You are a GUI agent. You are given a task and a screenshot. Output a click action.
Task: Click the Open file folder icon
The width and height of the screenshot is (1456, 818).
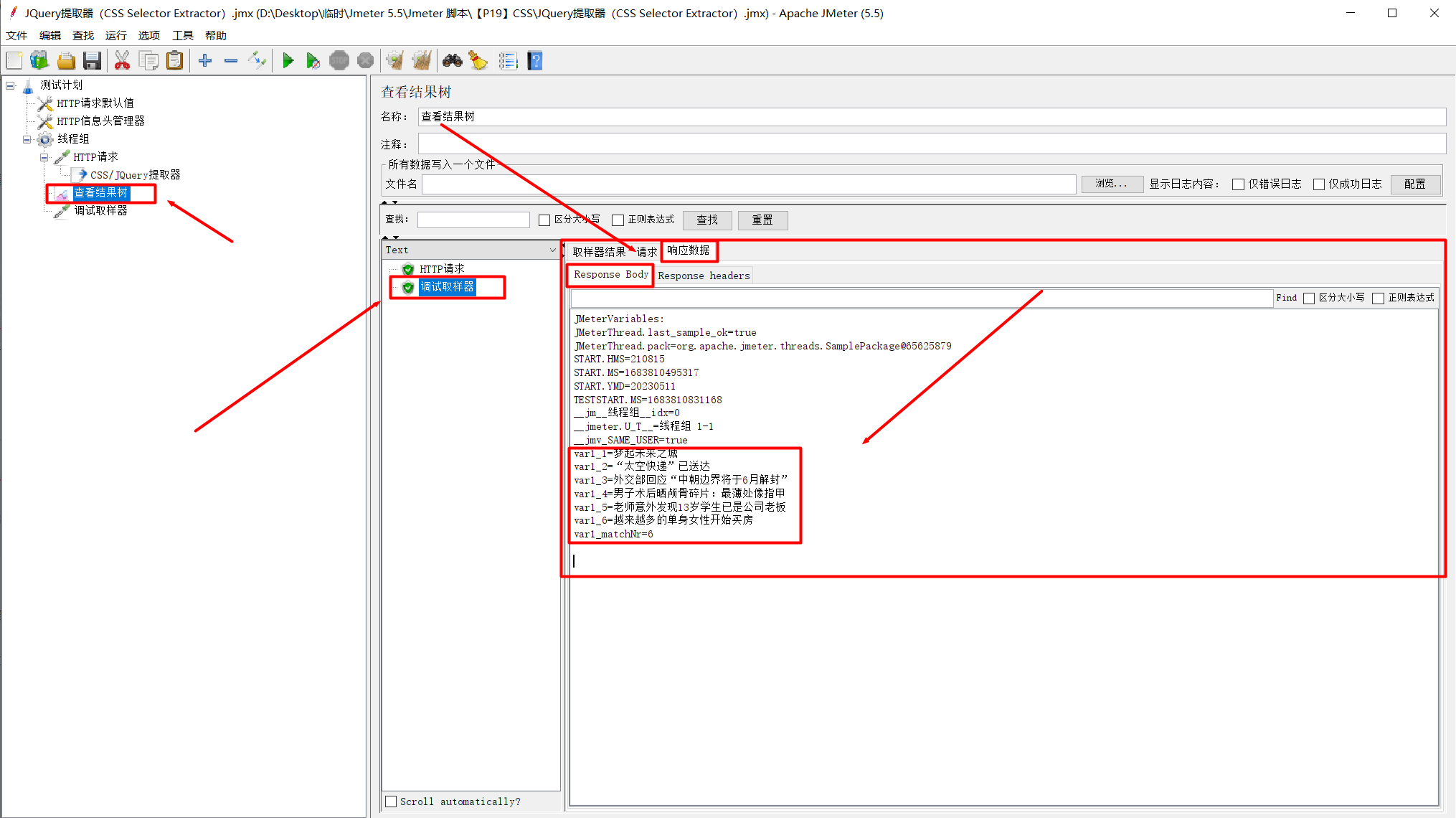pyautogui.click(x=66, y=61)
